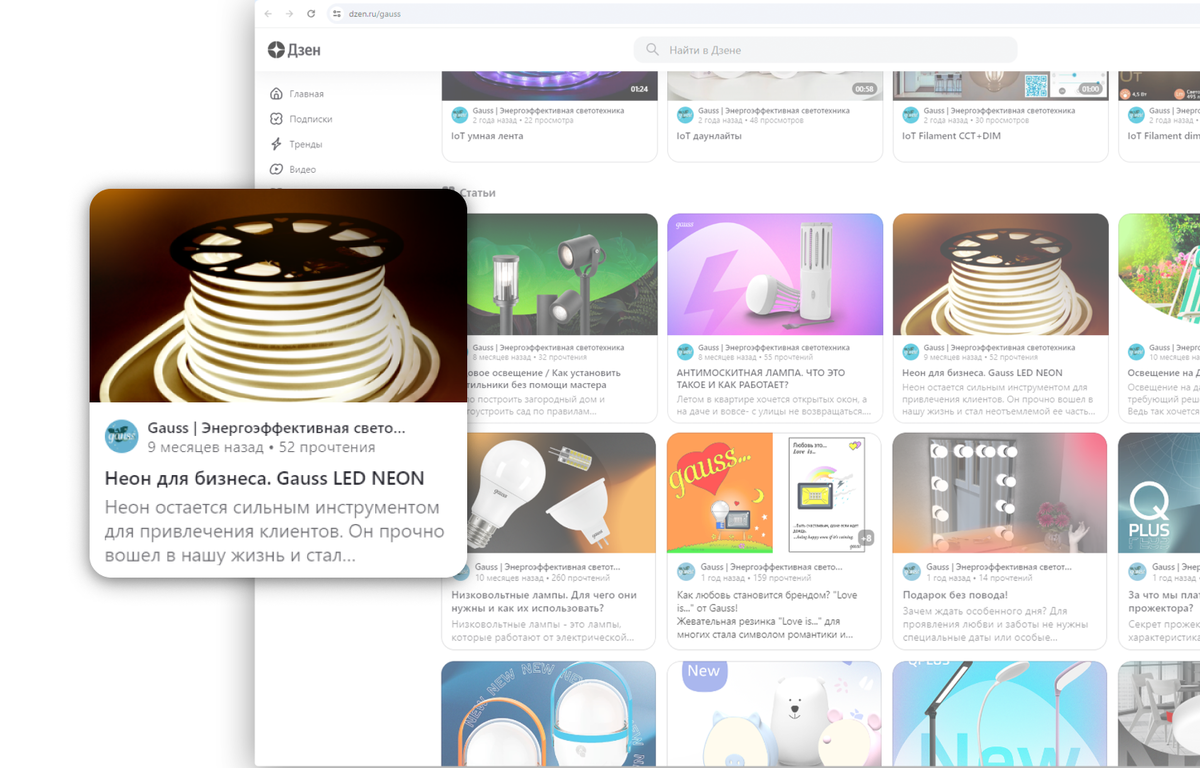Focus the Найти в Дзене search field
The width and height of the screenshot is (1200, 768).
click(825, 50)
